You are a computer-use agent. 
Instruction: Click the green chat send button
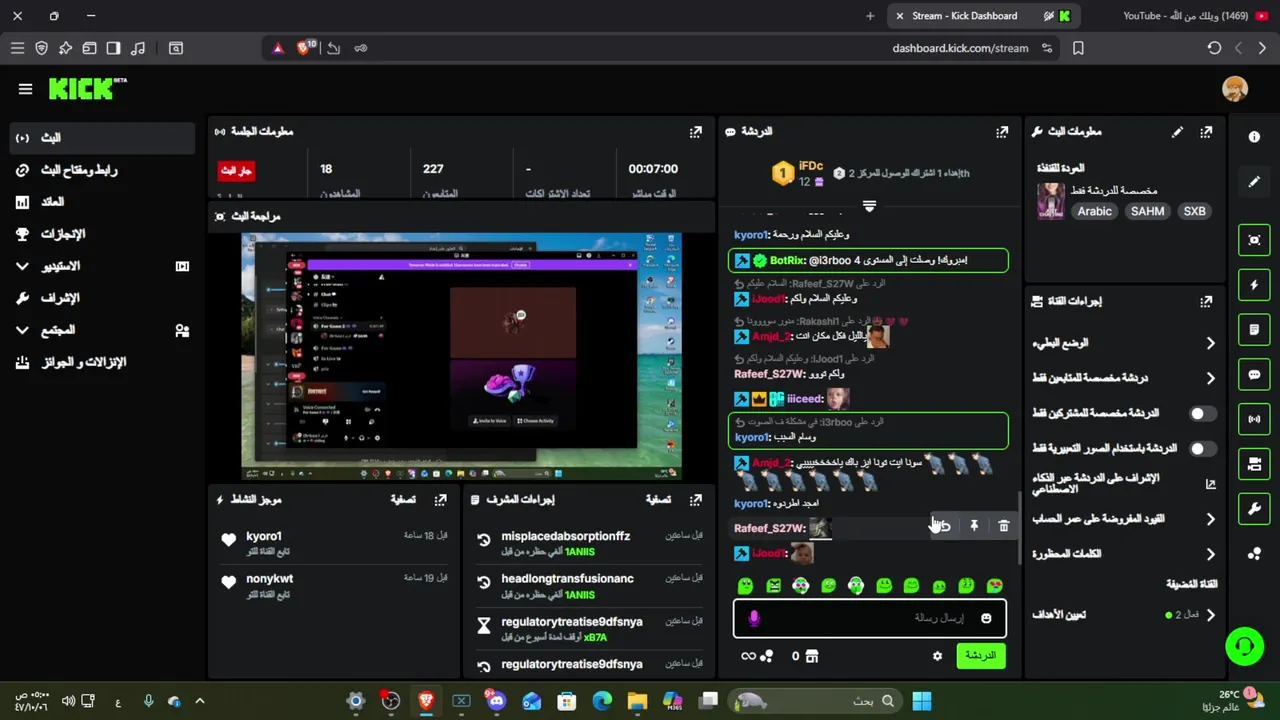click(981, 656)
